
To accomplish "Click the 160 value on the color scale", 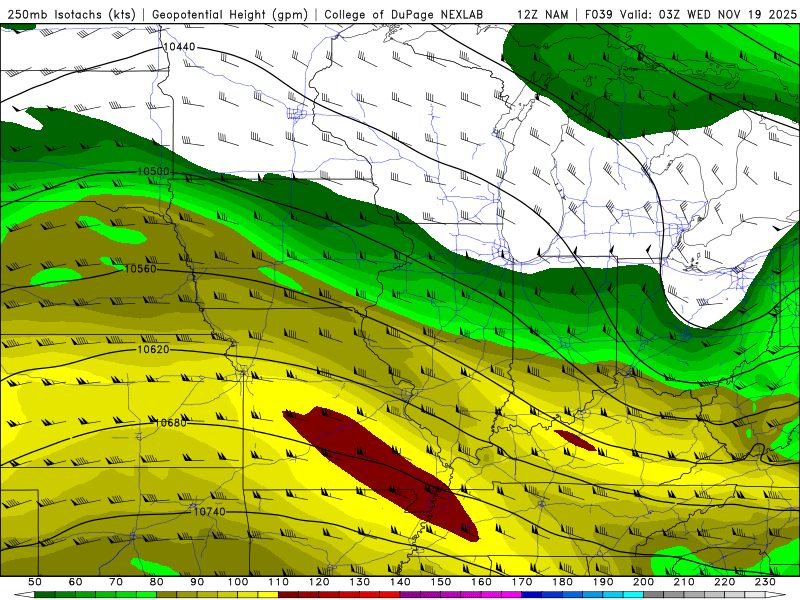I will pyautogui.click(x=481, y=582).
